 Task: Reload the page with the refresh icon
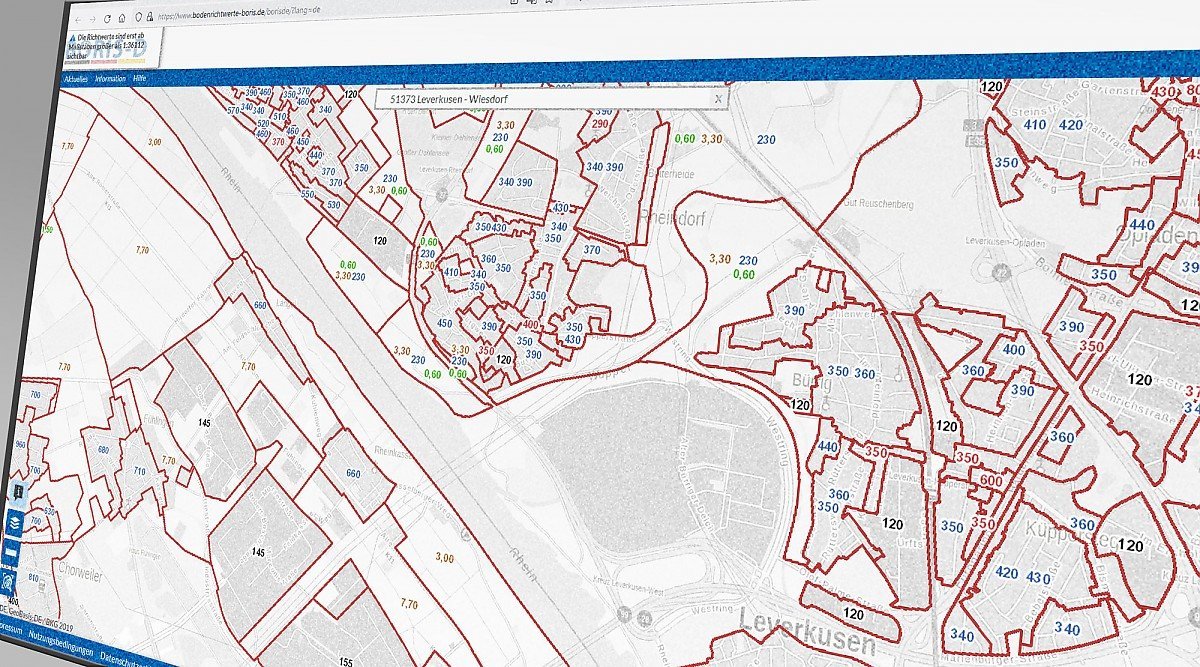click(x=107, y=18)
